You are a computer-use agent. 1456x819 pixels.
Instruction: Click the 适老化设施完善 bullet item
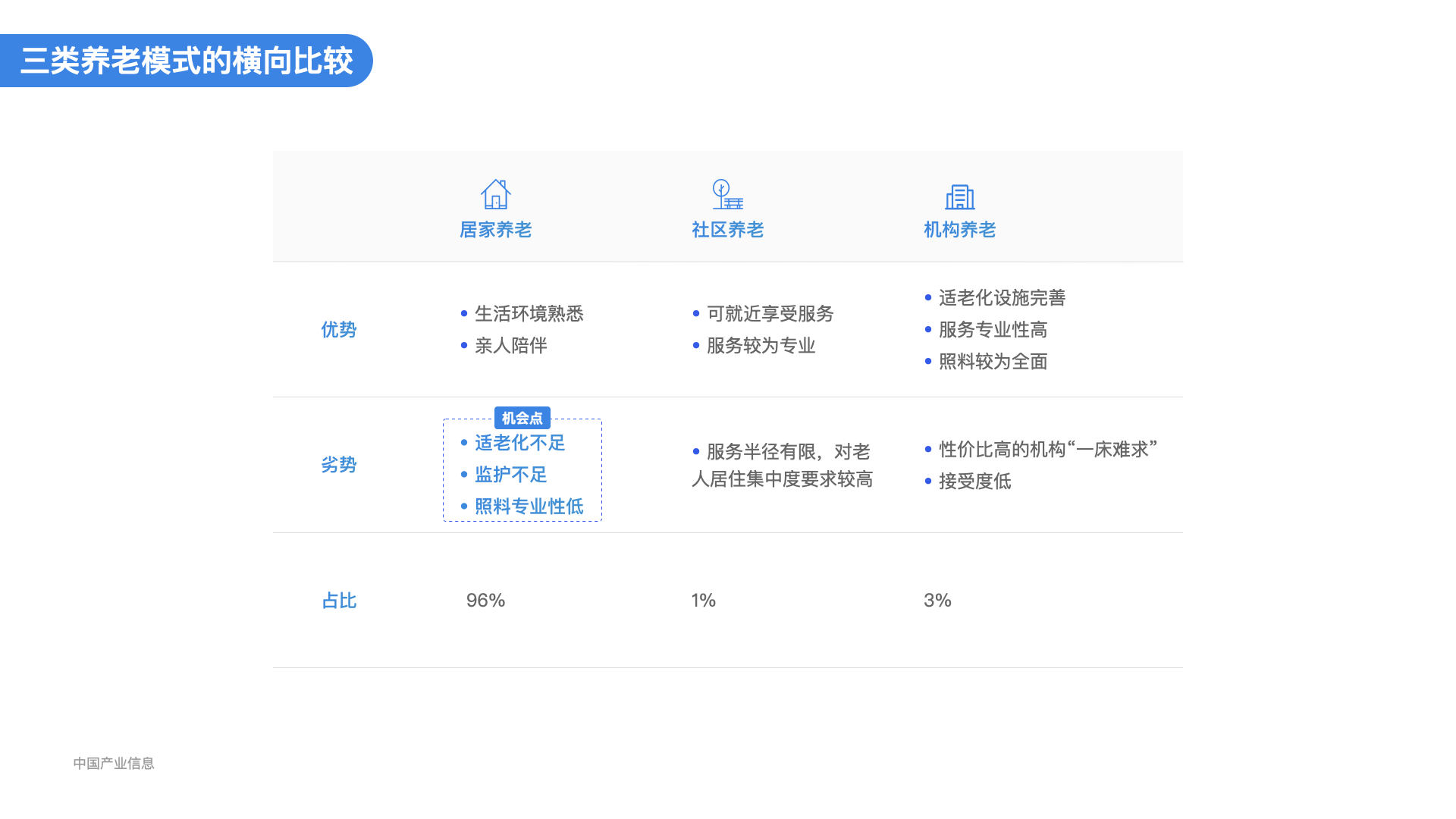[1001, 298]
